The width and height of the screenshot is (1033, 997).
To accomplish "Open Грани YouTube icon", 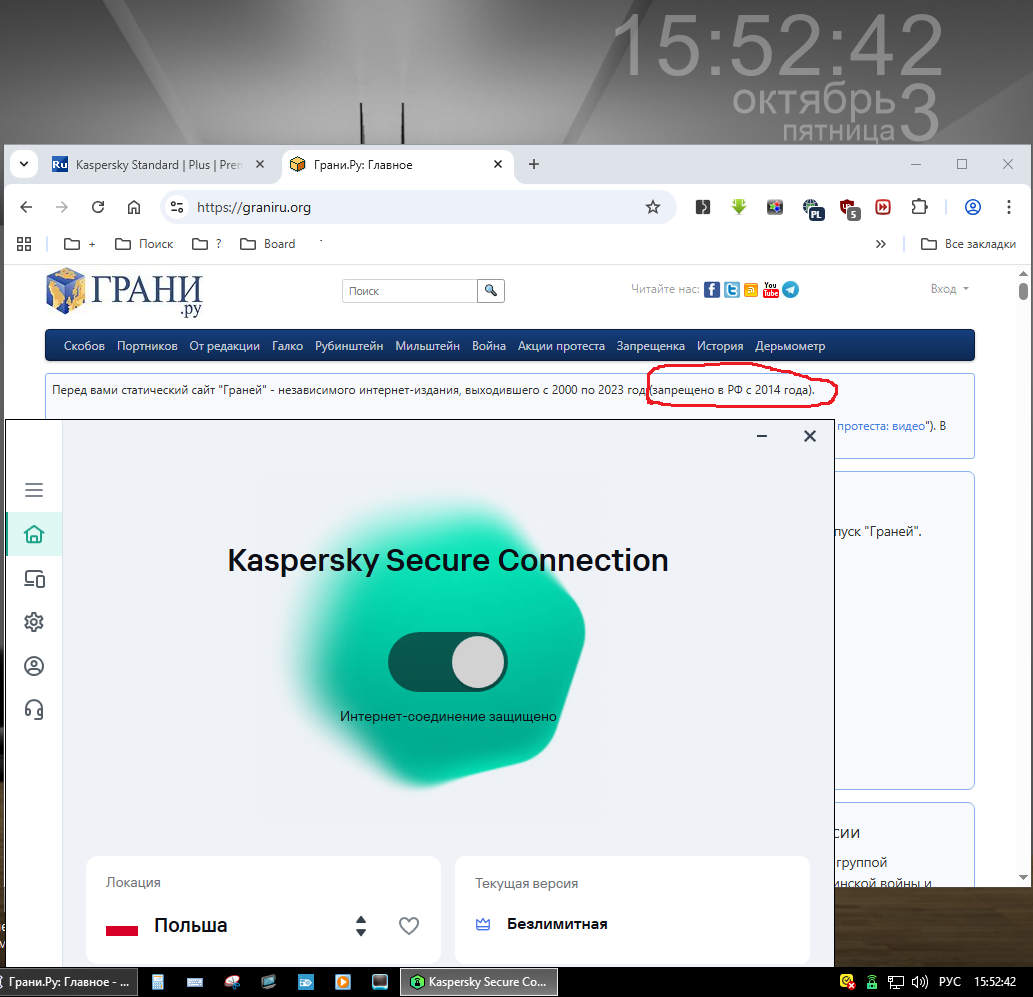I will (x=770, y=290).
